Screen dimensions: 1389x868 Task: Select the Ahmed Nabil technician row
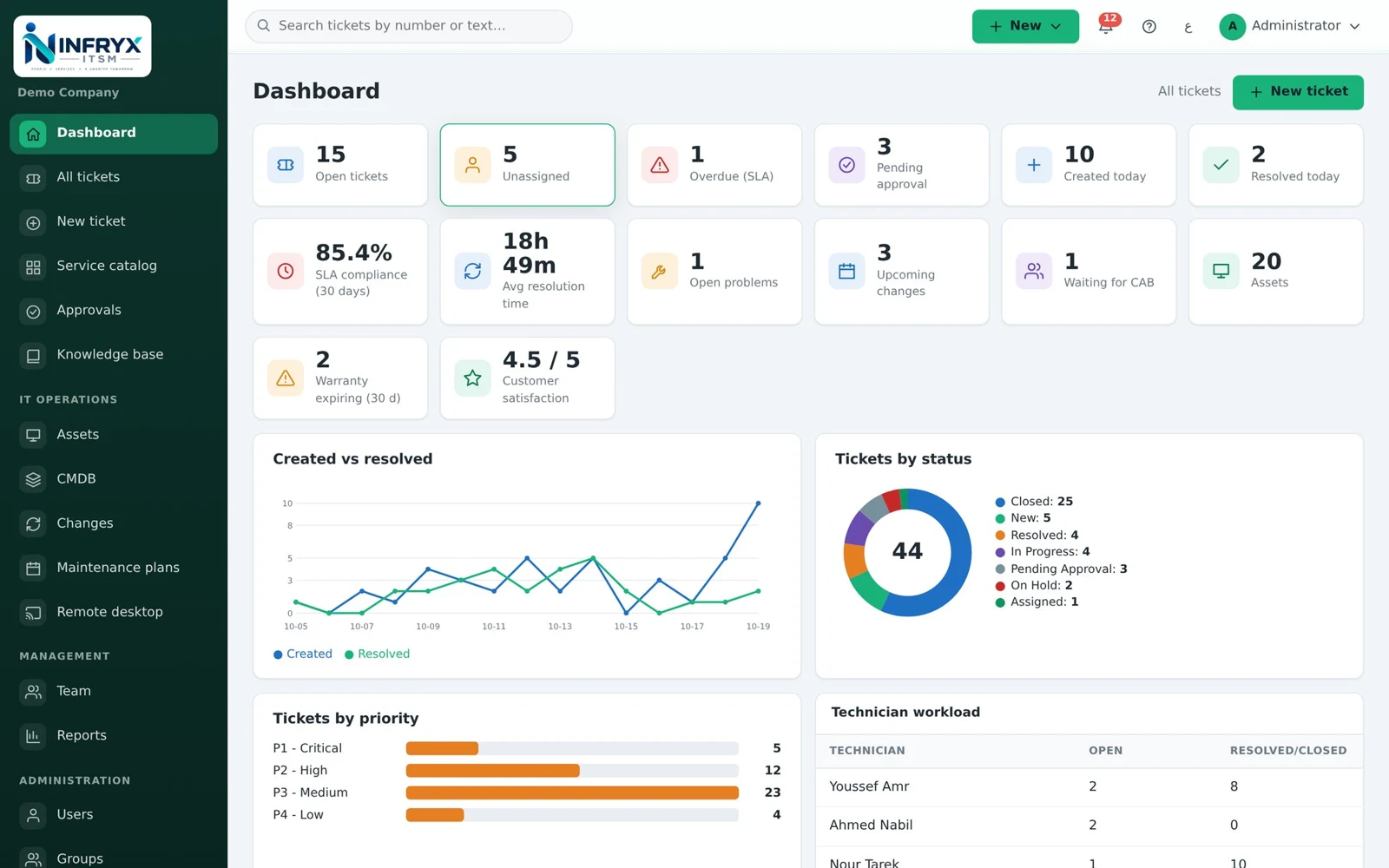tap(1089, 825)
